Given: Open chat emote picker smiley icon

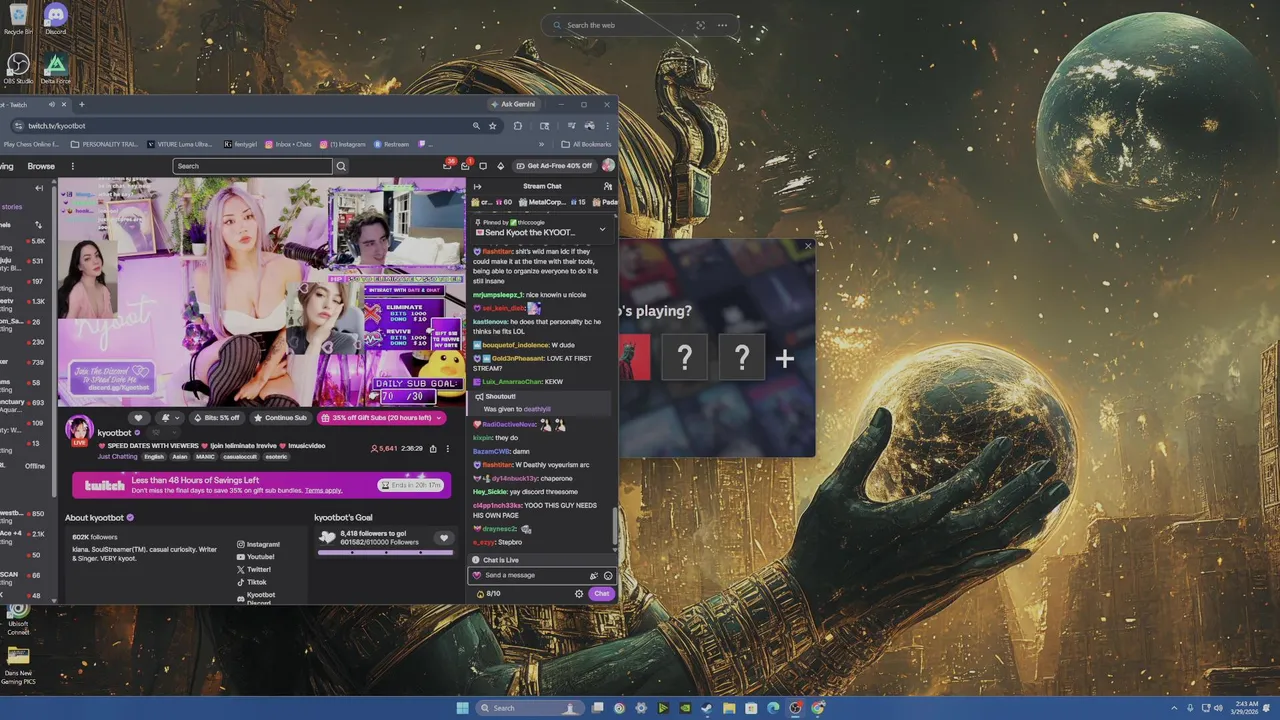Looking at the screenshot, I should coord(608,575).
